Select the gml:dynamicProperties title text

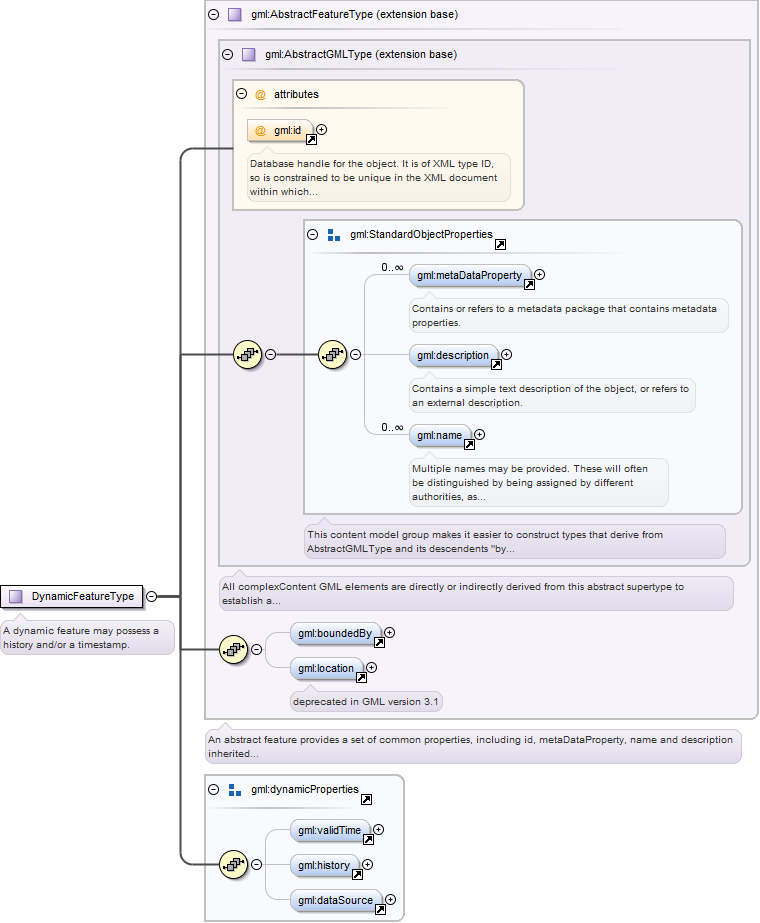coord(304,789)
